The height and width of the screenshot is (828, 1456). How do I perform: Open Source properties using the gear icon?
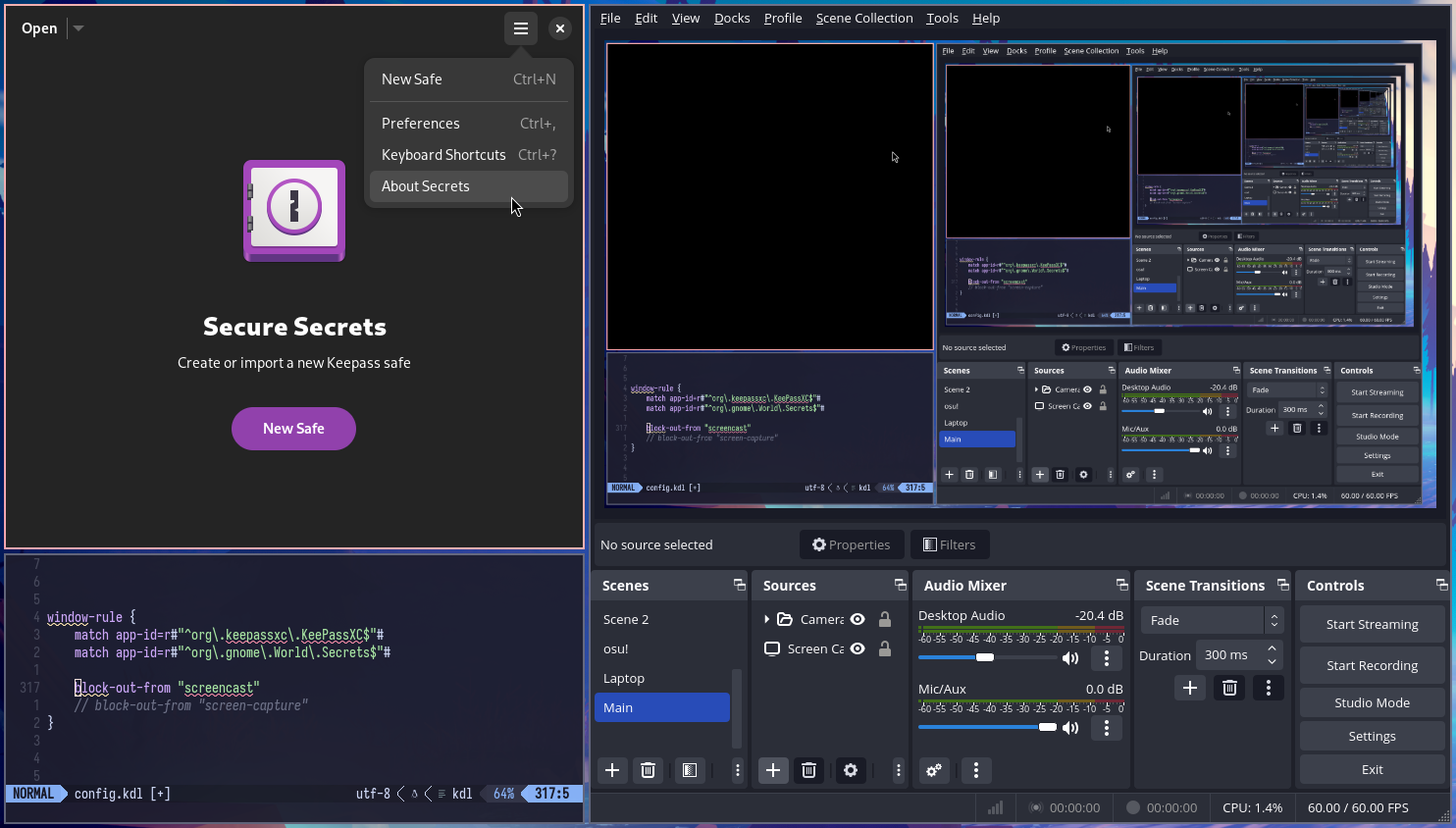coord(850,770)
